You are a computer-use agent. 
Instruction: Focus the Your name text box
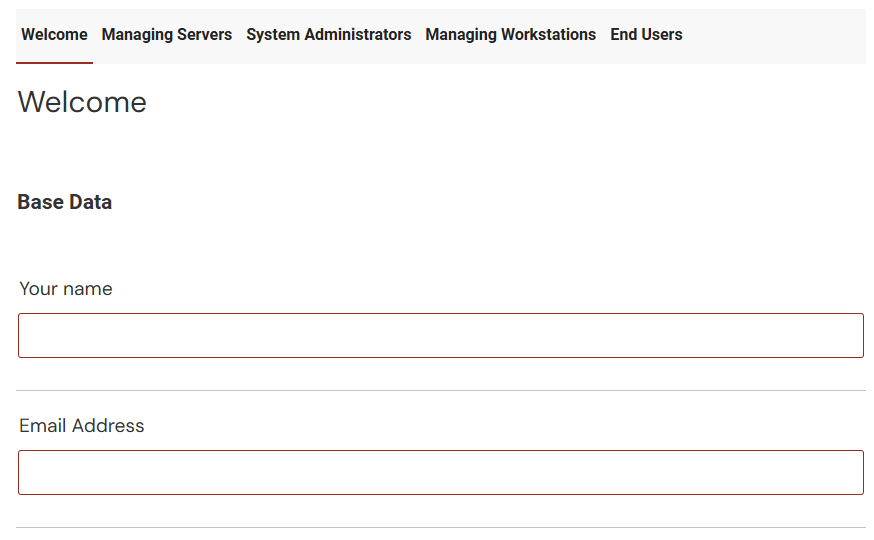coord(440,336)
